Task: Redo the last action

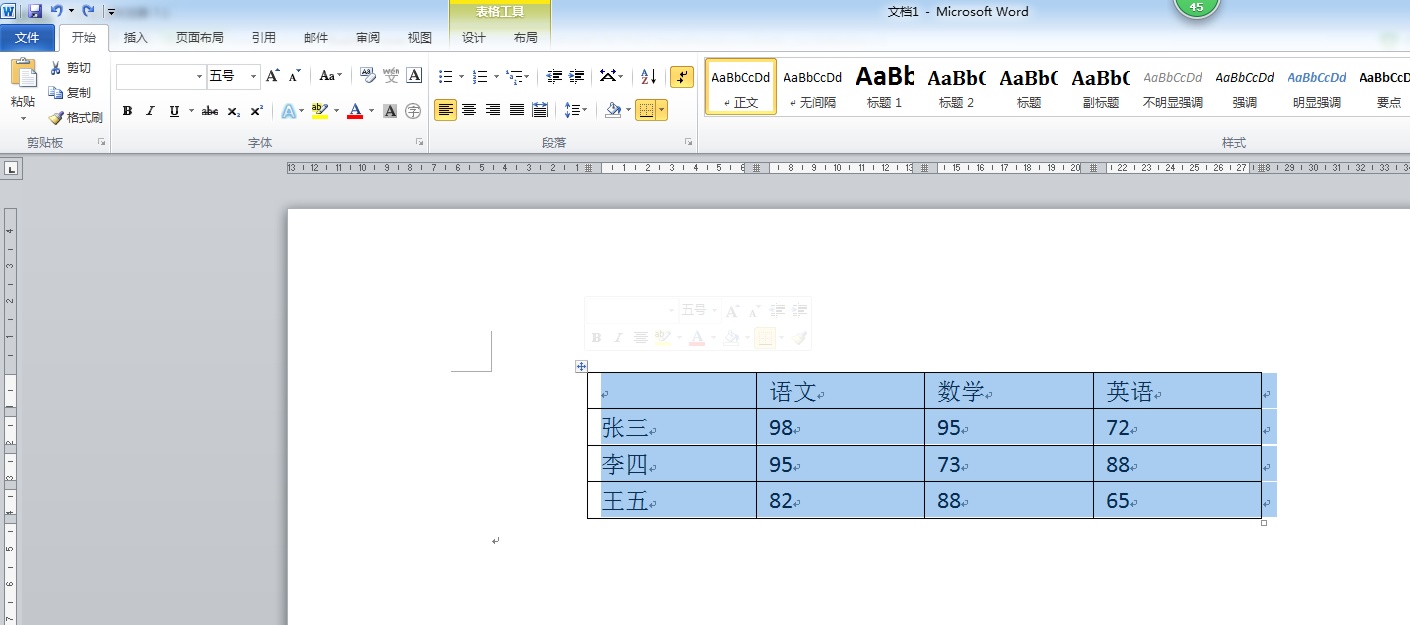Action: (88, 11)
